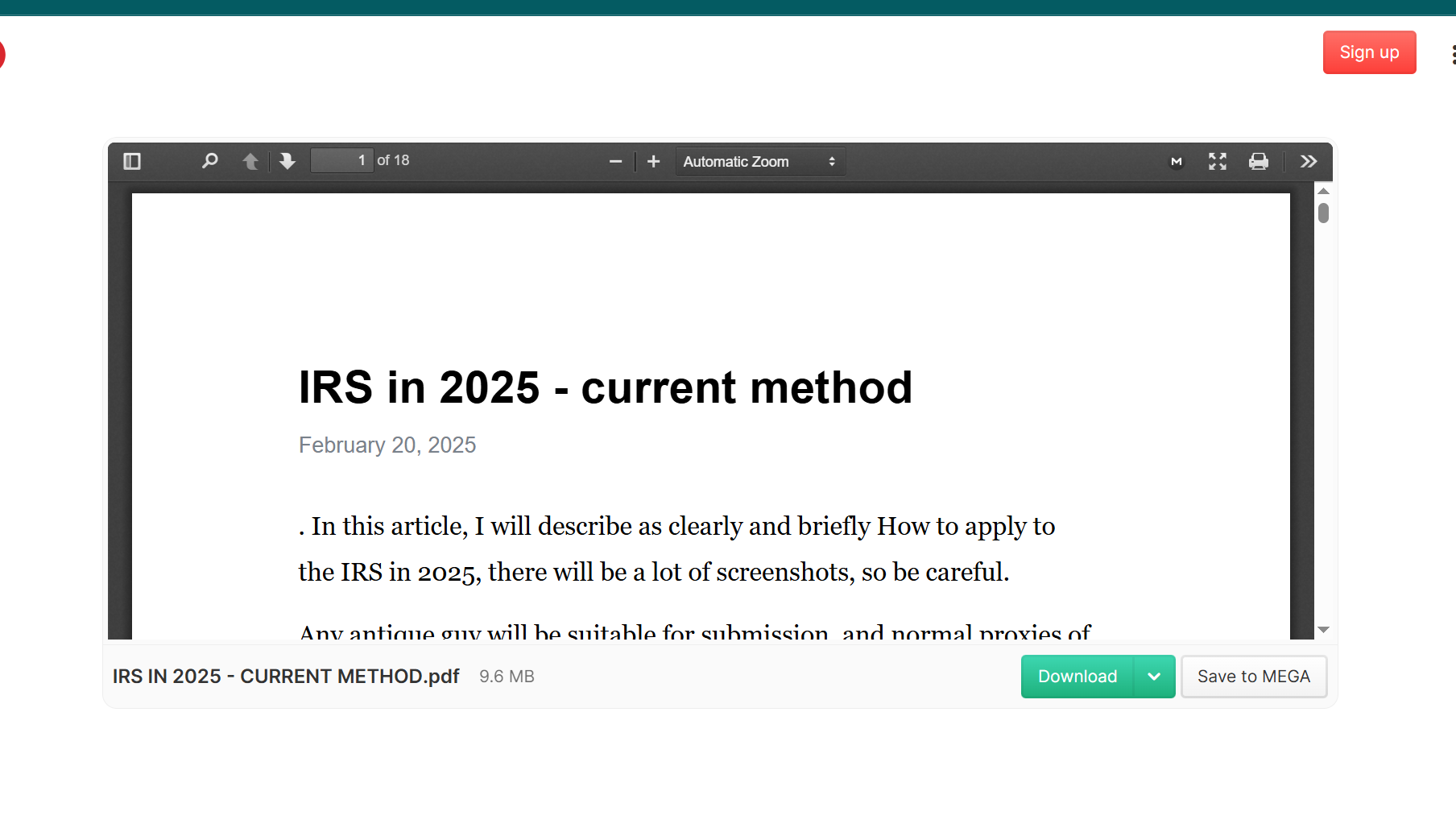Zoom in on the document
This screenshot has height=828, width=1456.
point(653,161)
